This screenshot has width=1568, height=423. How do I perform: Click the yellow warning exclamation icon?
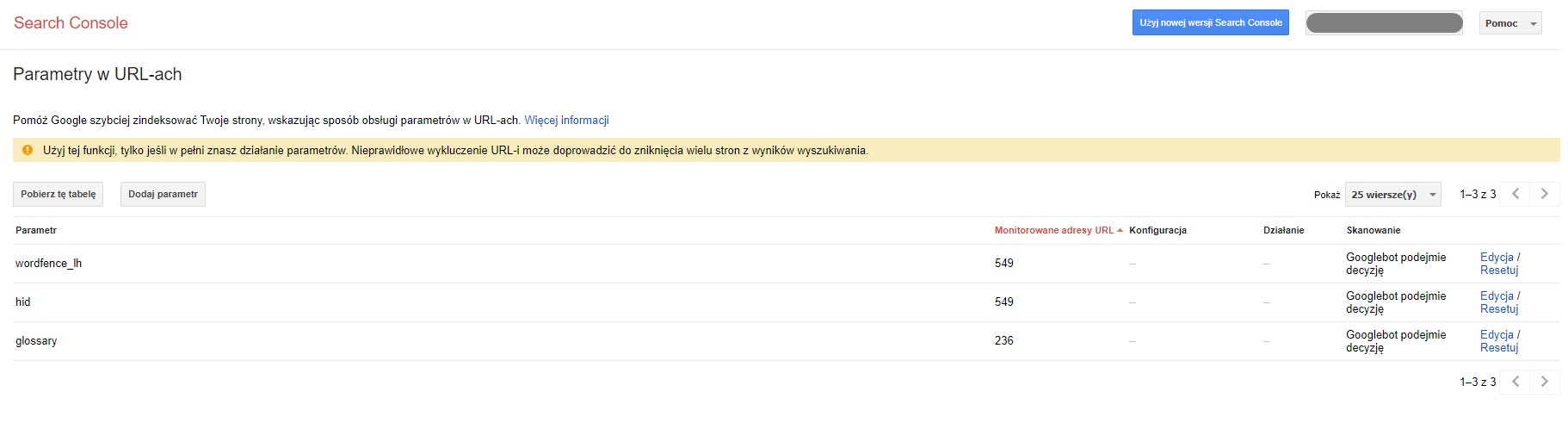click(x=28, y=150)
